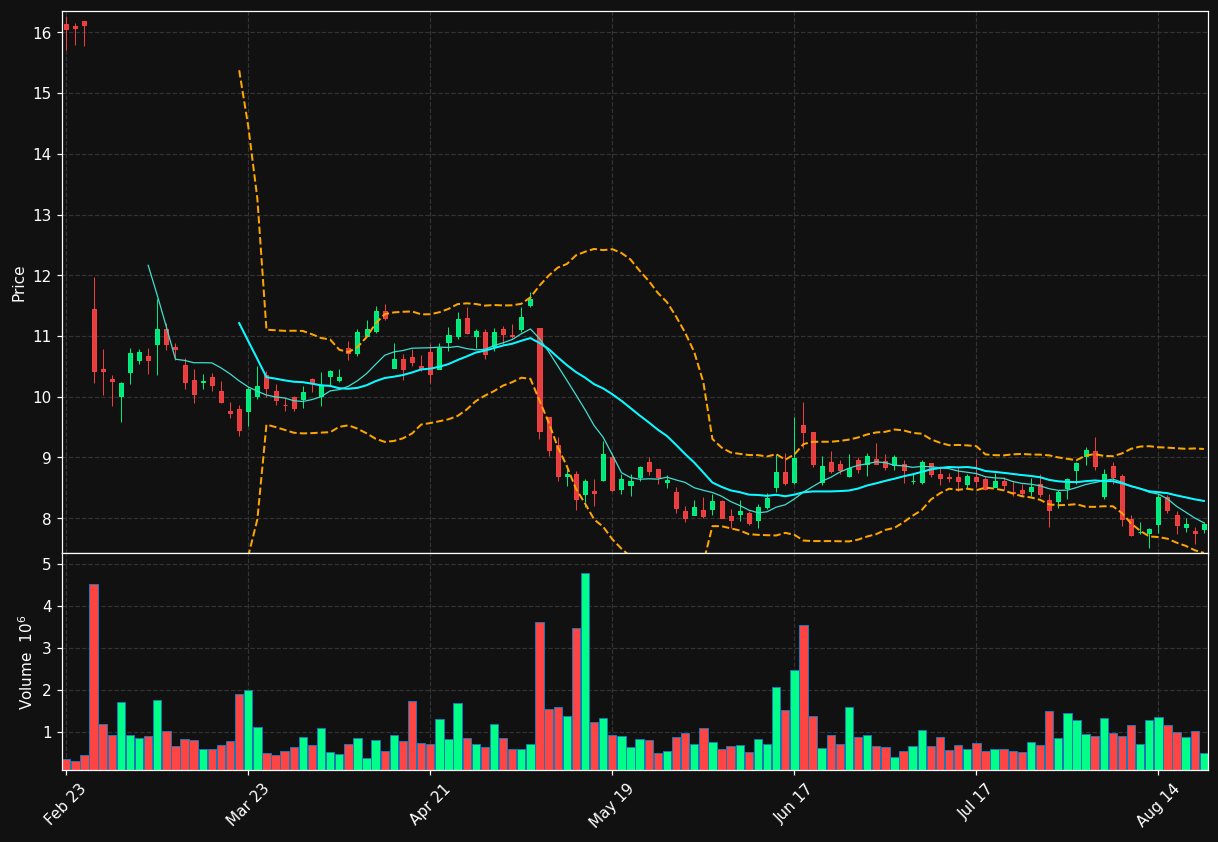Select price tick label 9
This screenshot has height=842, width=1218.
(47, 458)
